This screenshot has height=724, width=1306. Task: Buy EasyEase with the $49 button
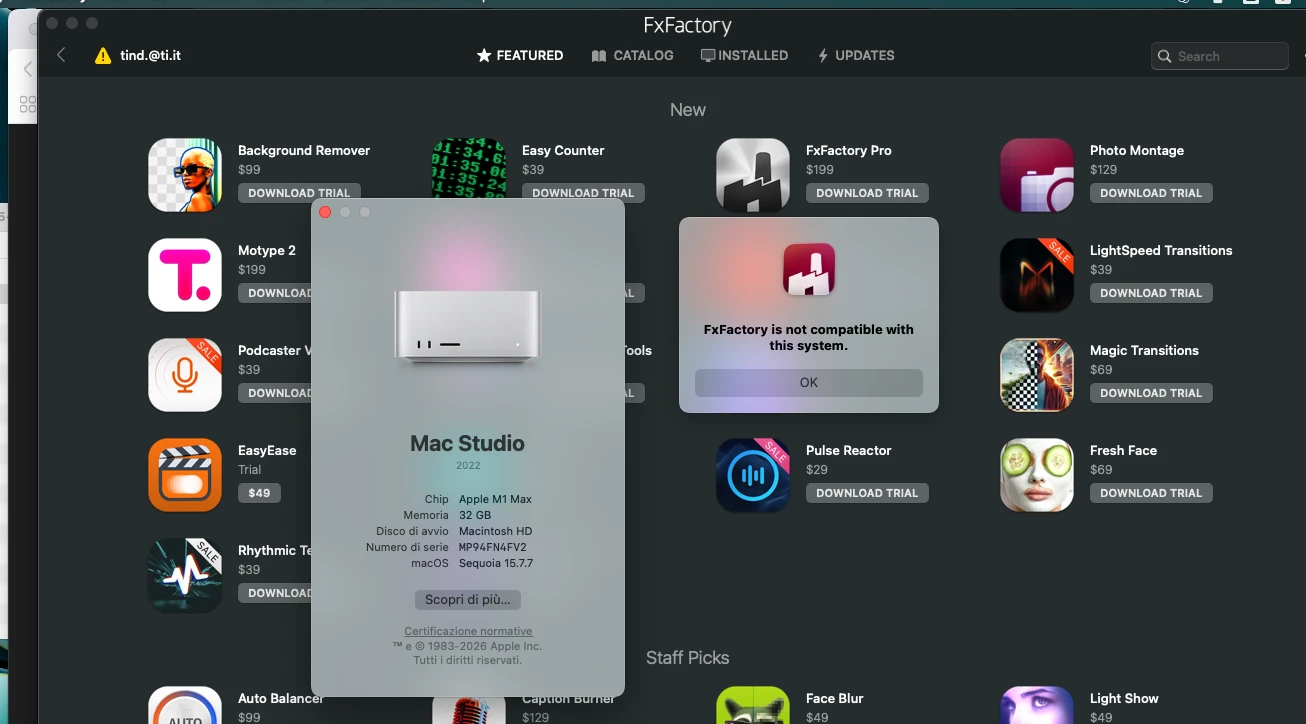260,493
